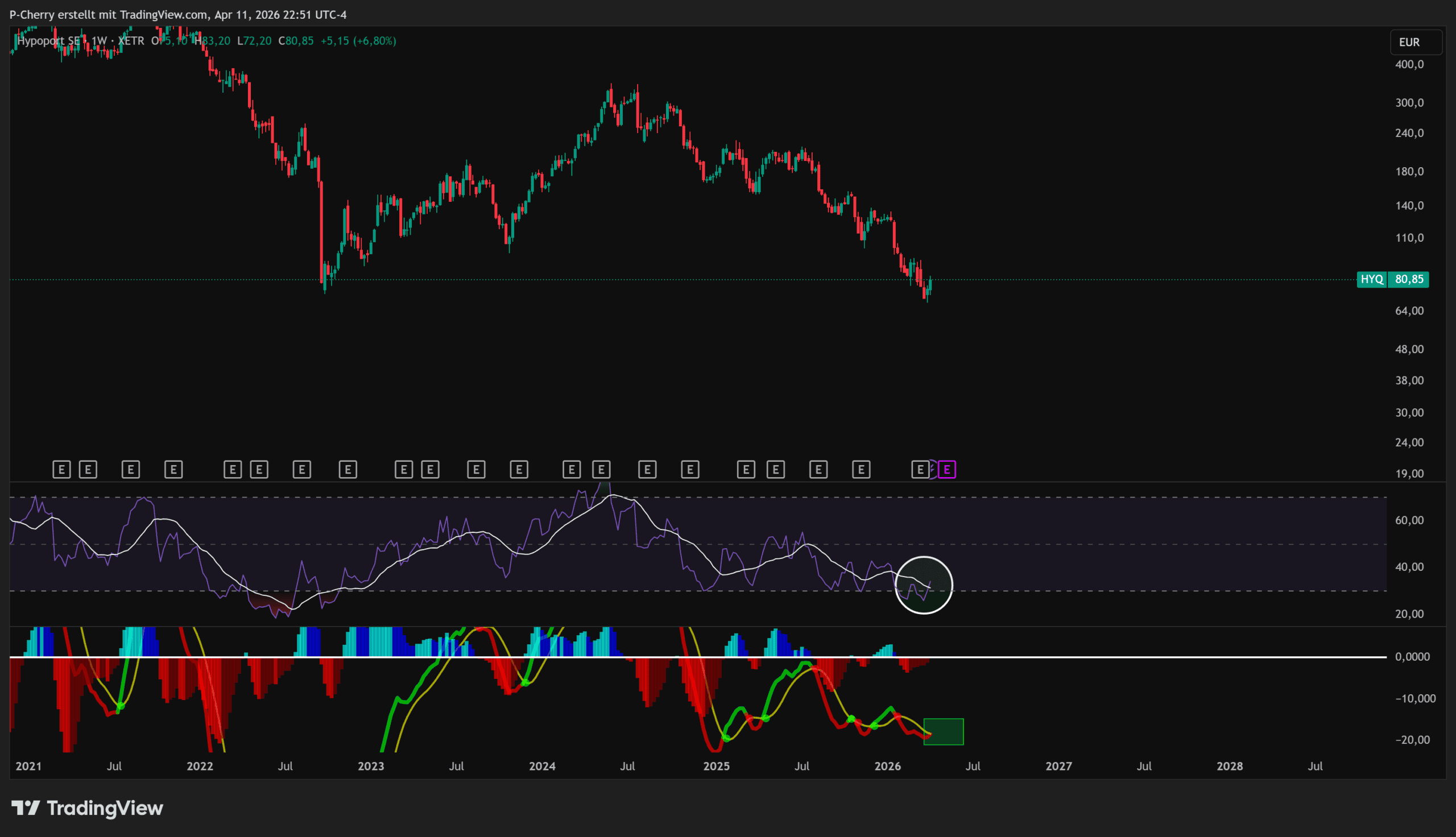1456x837 pixels.
Task: Click the 400,0 level on the price scale
Action: [1409, 64]
